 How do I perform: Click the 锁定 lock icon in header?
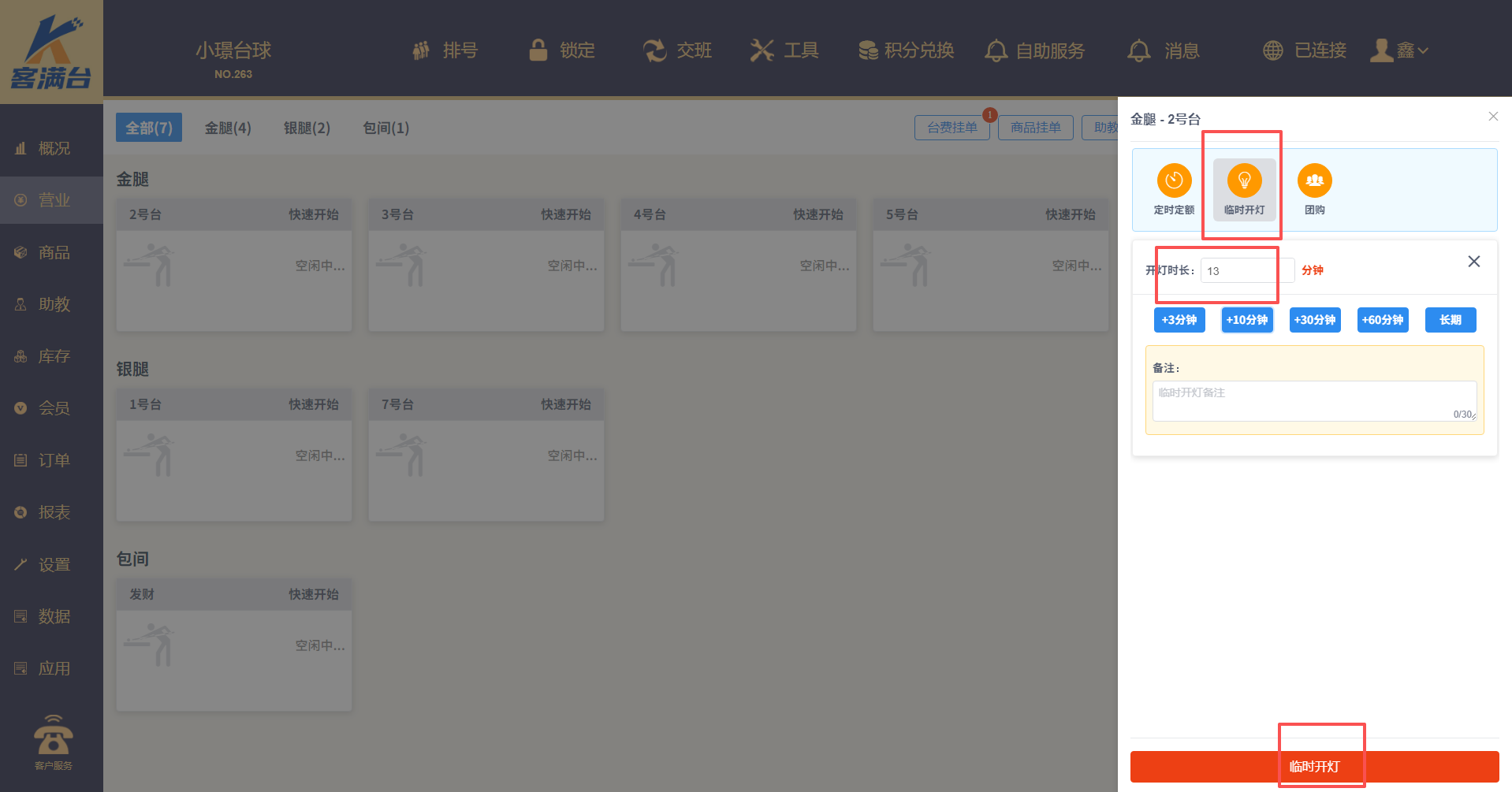[538, 50]
